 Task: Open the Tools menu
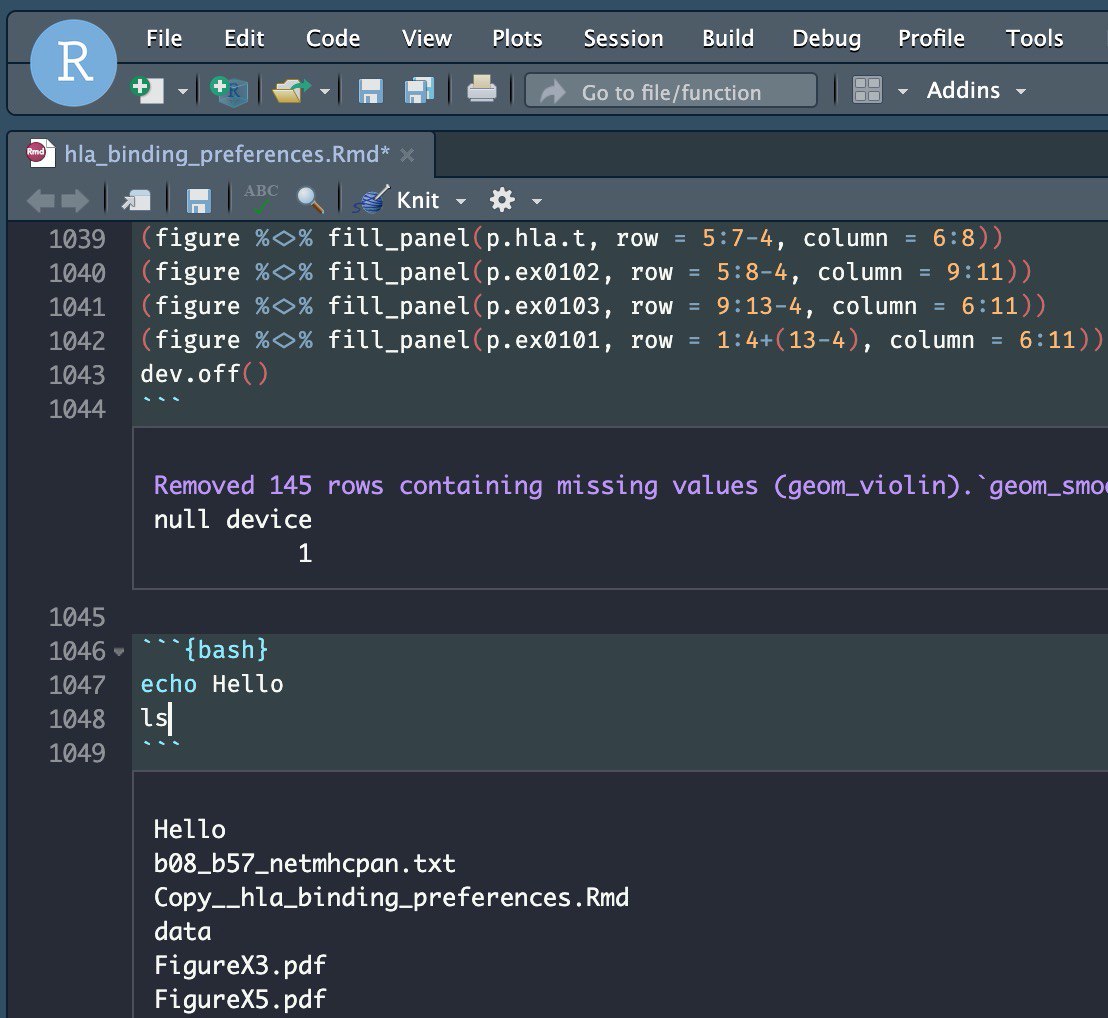pyautogui.click(x=1035, y=38)
